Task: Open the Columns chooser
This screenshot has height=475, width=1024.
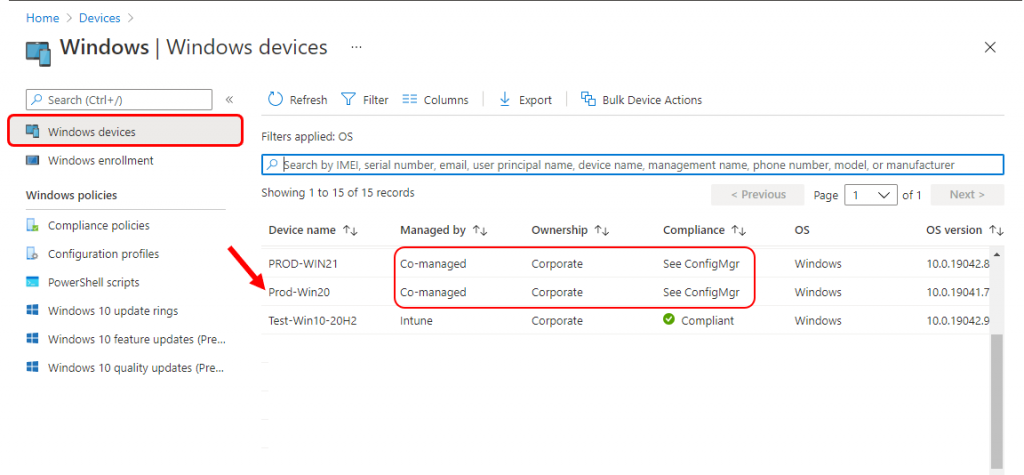Action: [x=436, y=99]
